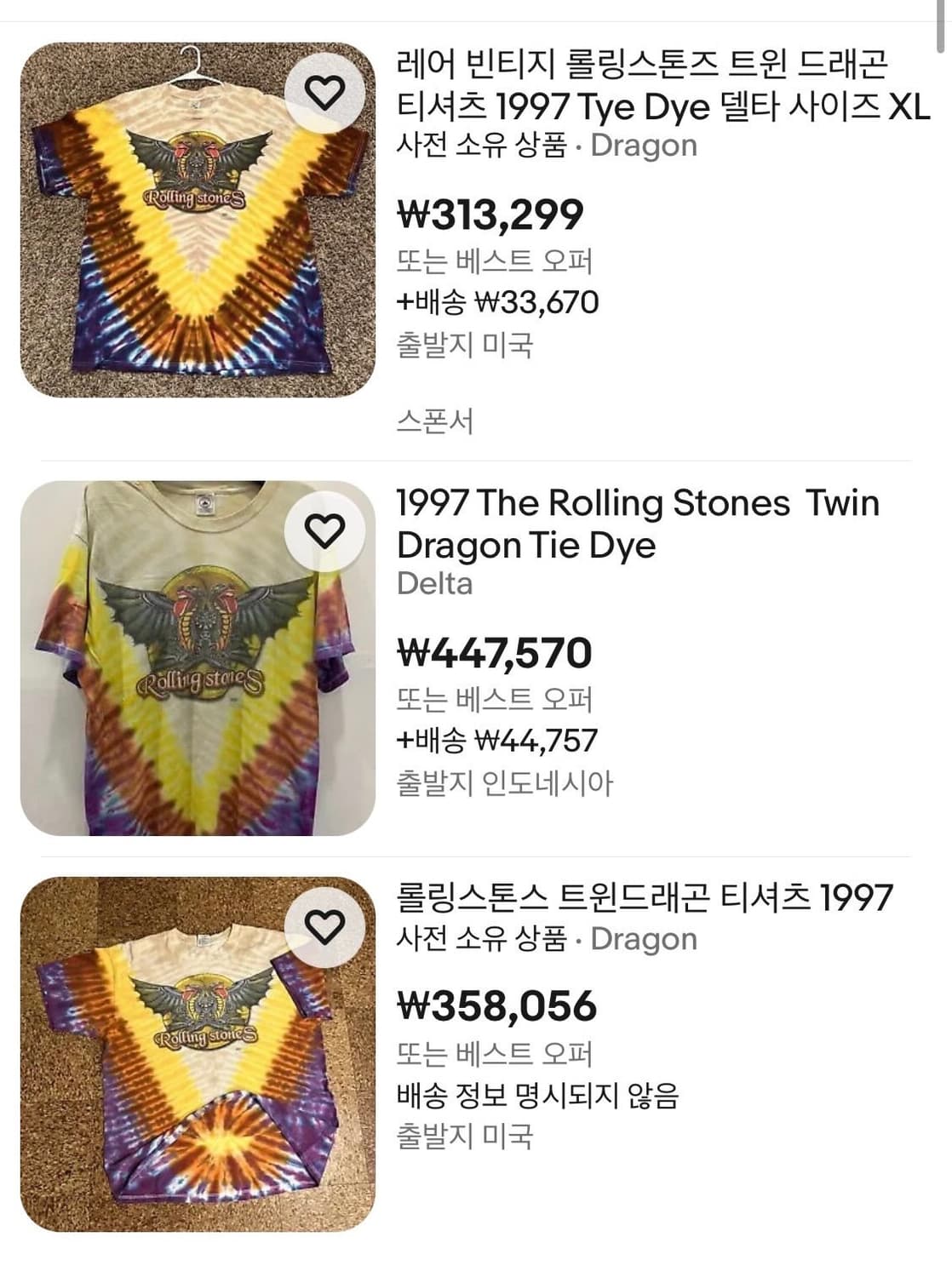Click the Delta brand label
The height and width of the screenshot is (1277, 952).
434,584
